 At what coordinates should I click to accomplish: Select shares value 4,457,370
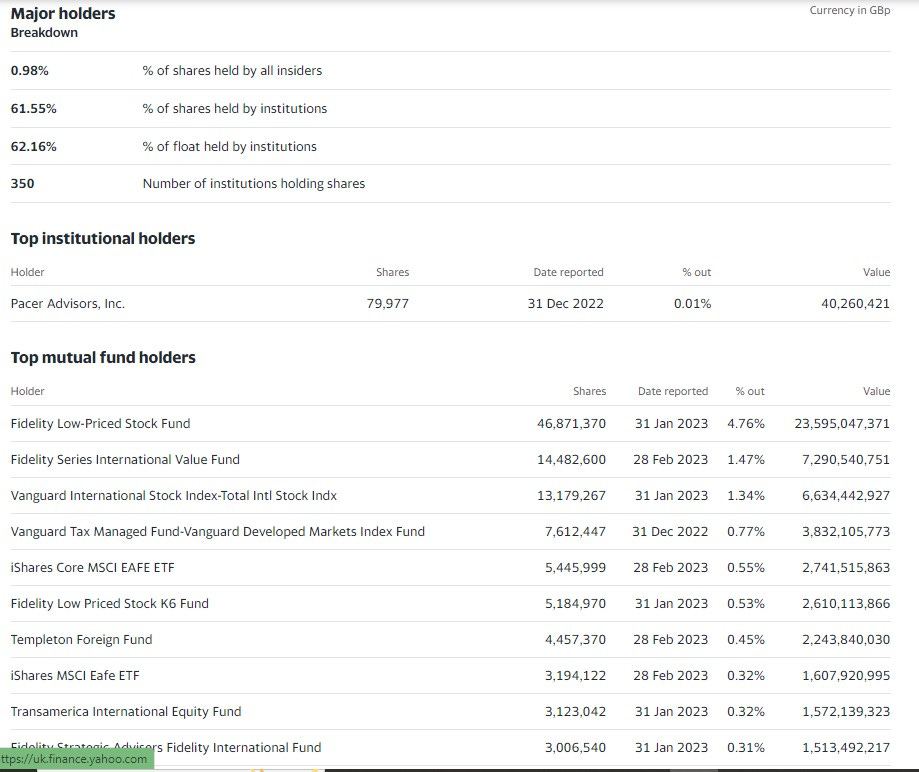point(575,640)
